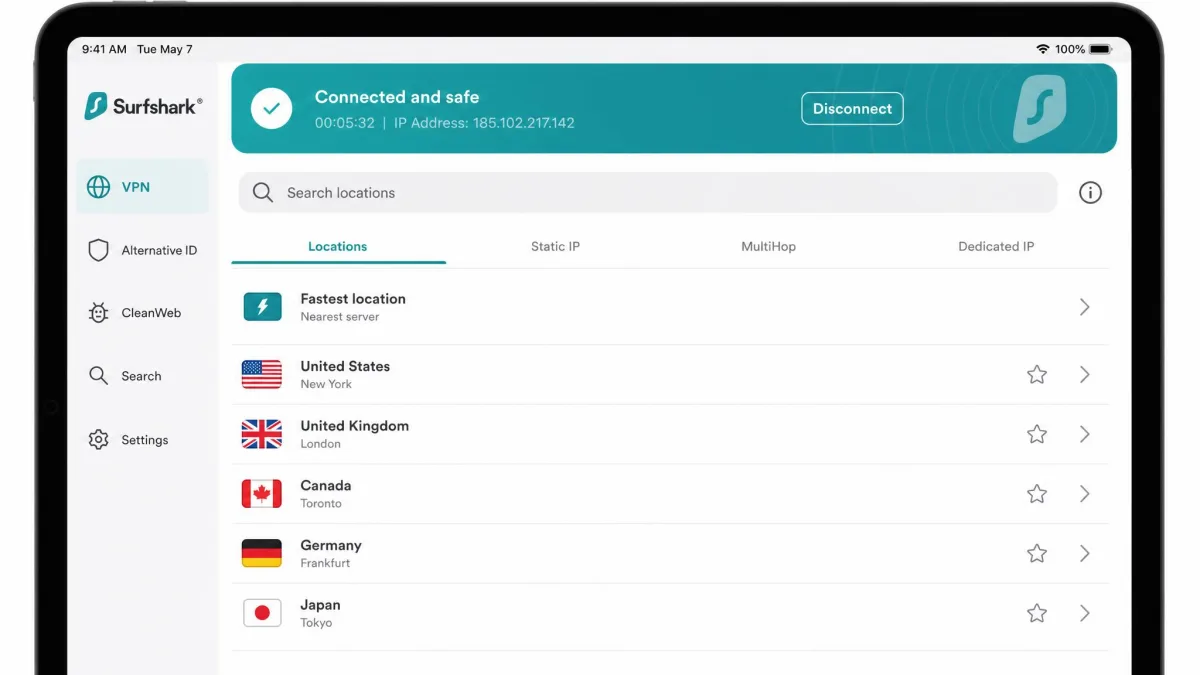Screen dimensions: 1200x675
Task: Click the IP Address 185.102.217.142 text
Action: point(484,123)
